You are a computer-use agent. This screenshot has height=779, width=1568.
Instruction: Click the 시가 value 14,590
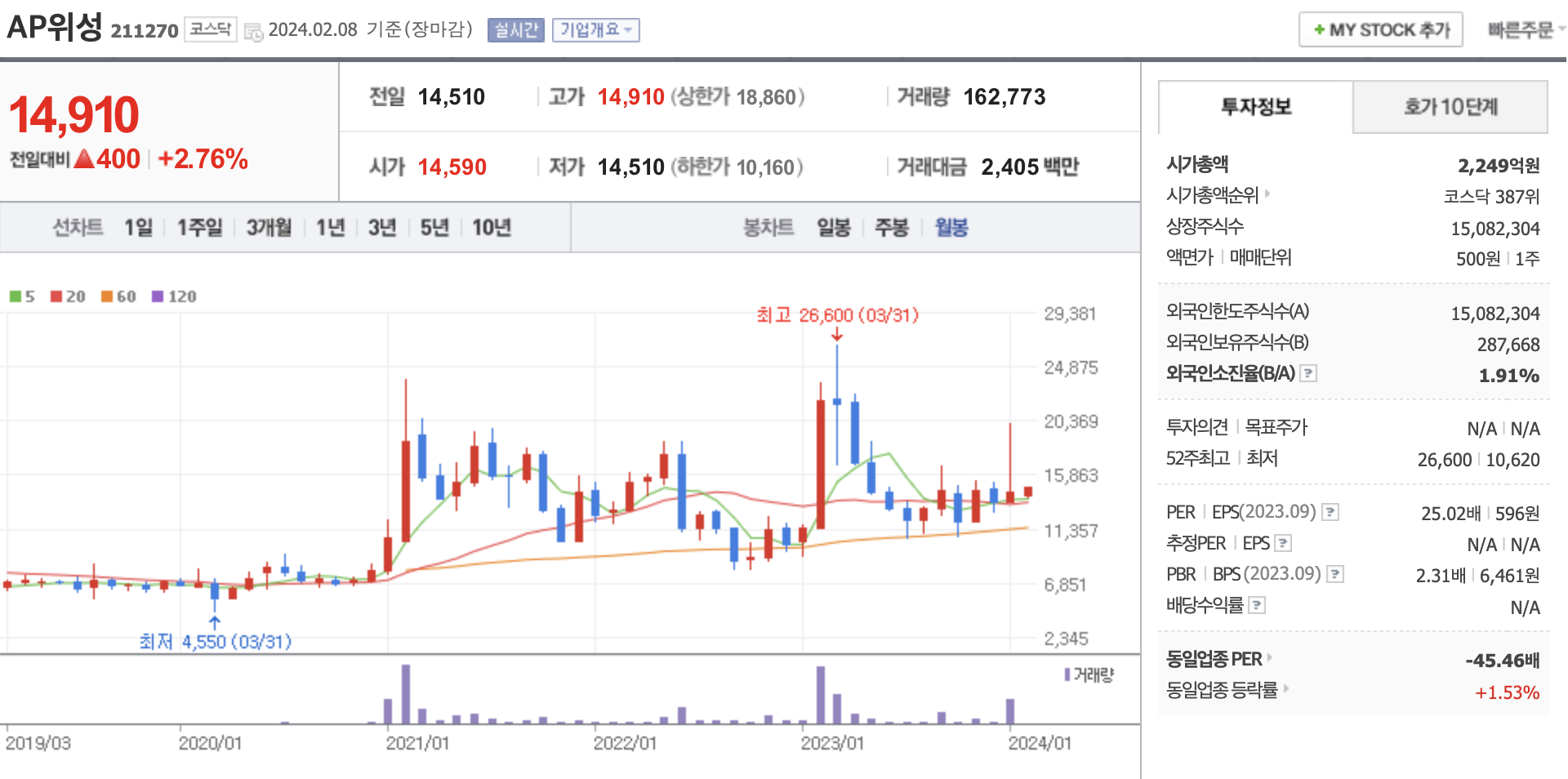(452, 167)
